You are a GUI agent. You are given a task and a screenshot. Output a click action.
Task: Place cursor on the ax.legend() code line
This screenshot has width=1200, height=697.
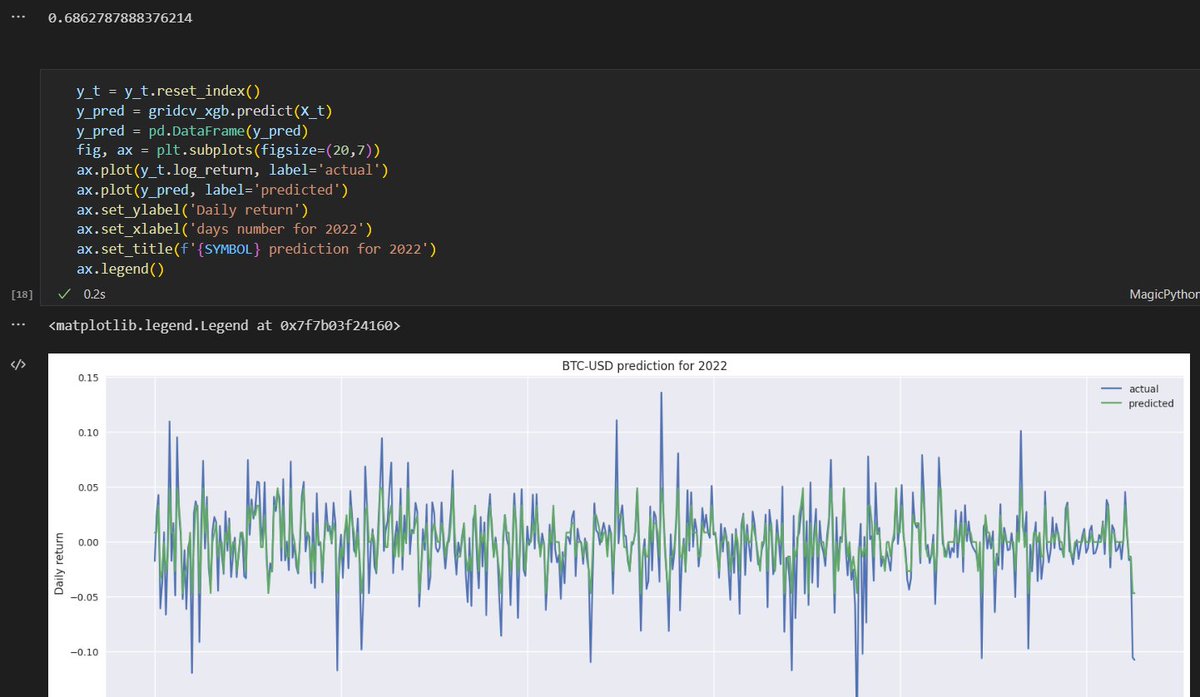(x=120, y=269)
